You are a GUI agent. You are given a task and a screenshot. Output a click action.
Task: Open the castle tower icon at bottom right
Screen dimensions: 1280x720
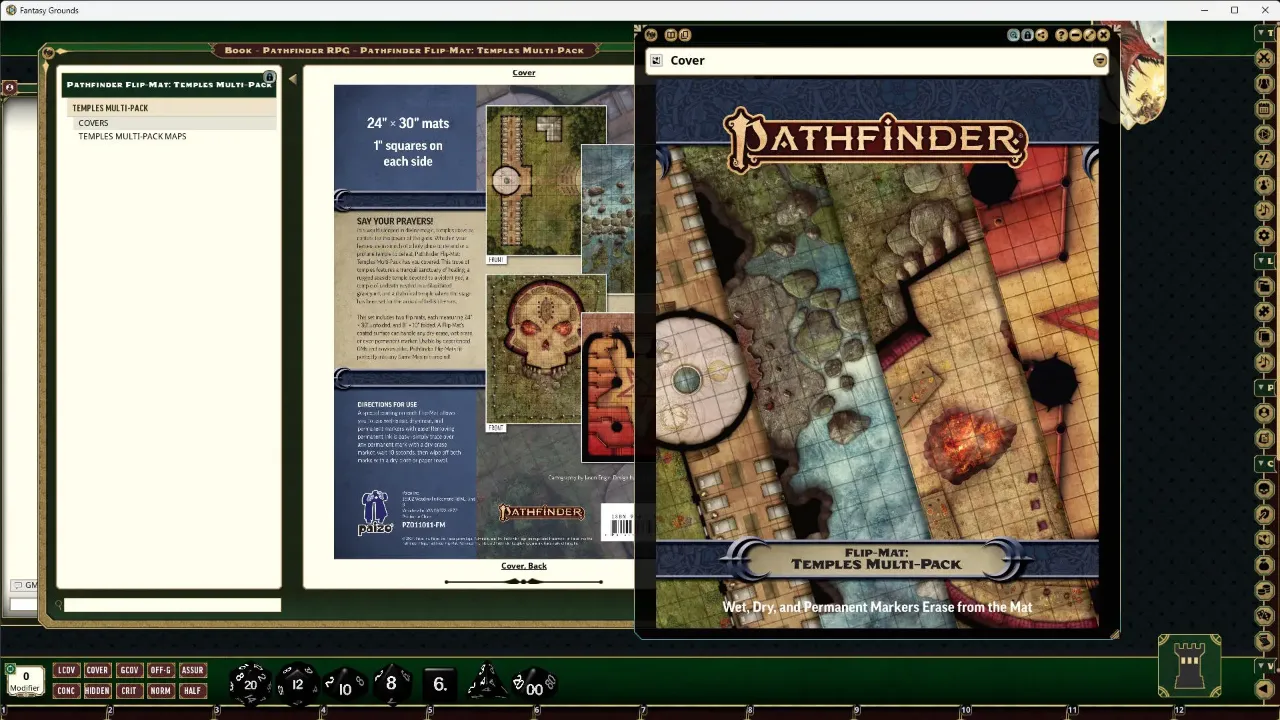[x=1189, y=666]
